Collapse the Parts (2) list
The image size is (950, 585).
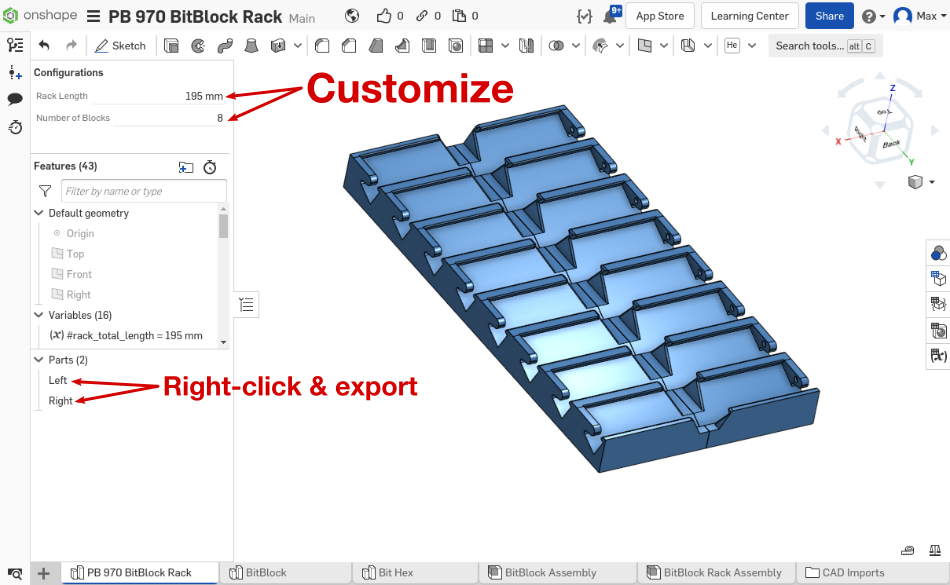click(x=39, y=360)
